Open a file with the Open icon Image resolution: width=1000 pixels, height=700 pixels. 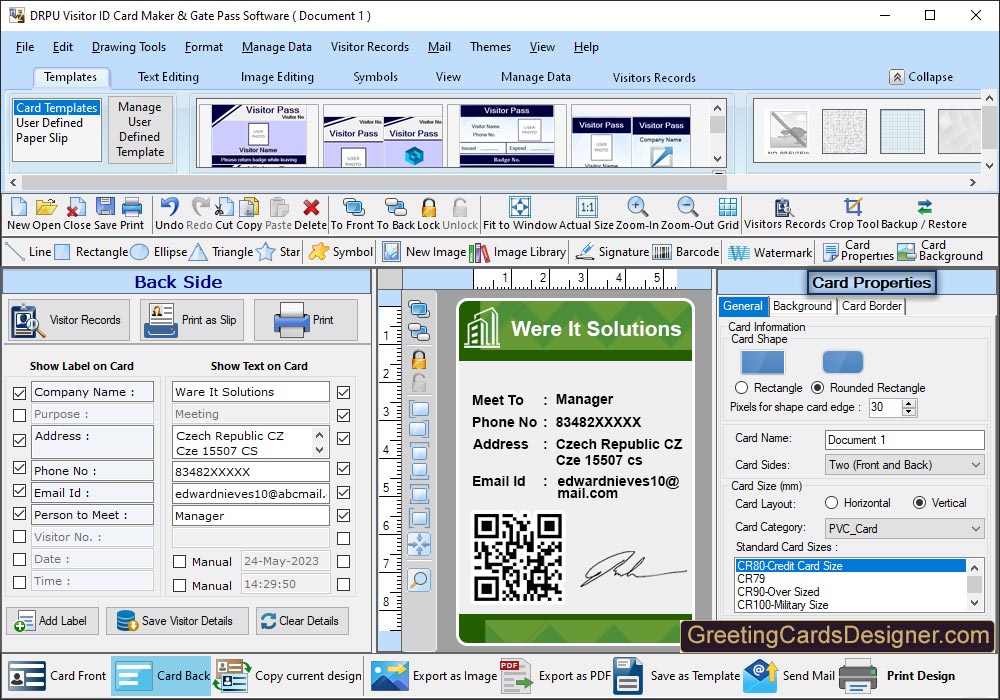[x=46, y=207]
